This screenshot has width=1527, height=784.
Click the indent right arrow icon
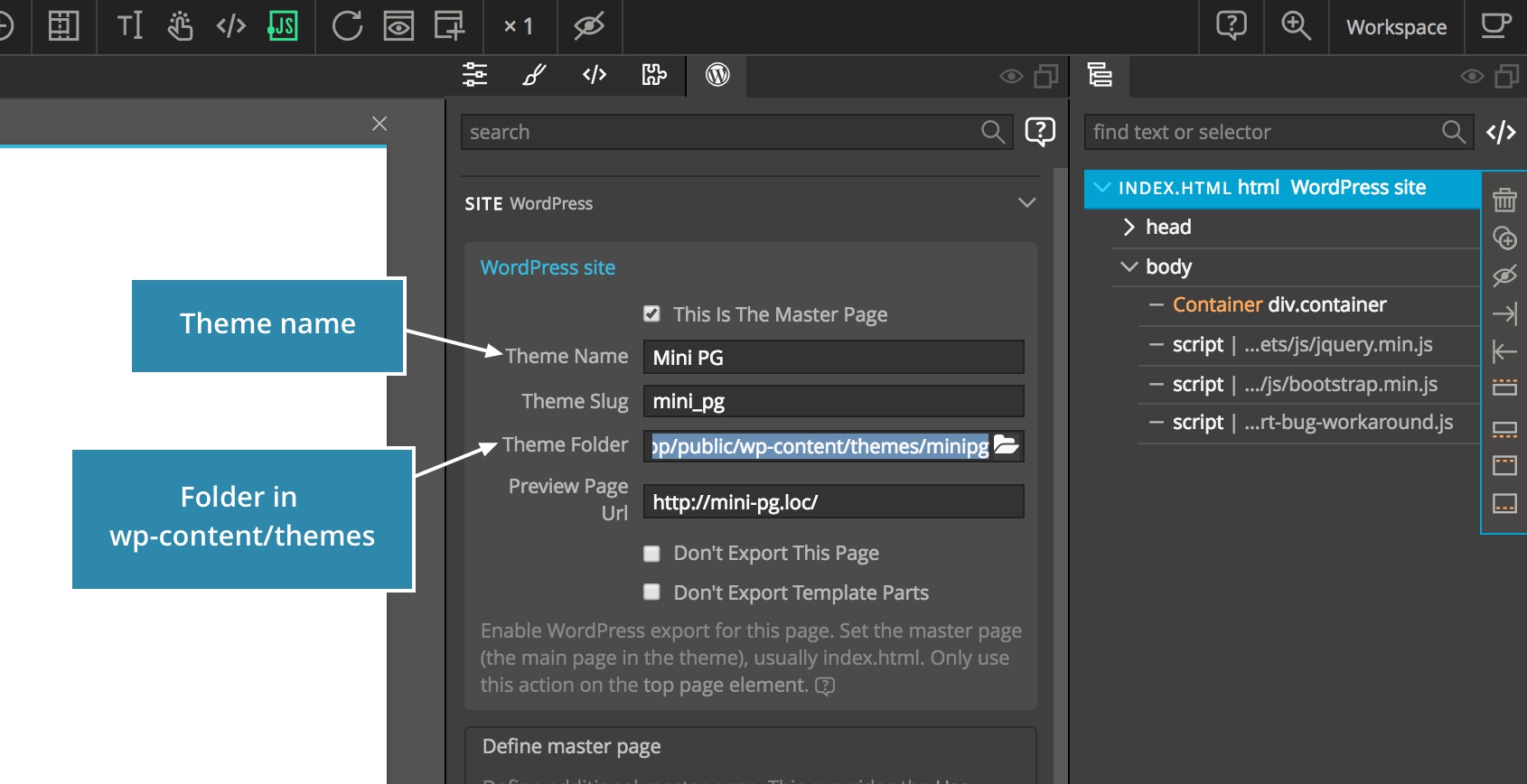click(x=1504, y=313)
